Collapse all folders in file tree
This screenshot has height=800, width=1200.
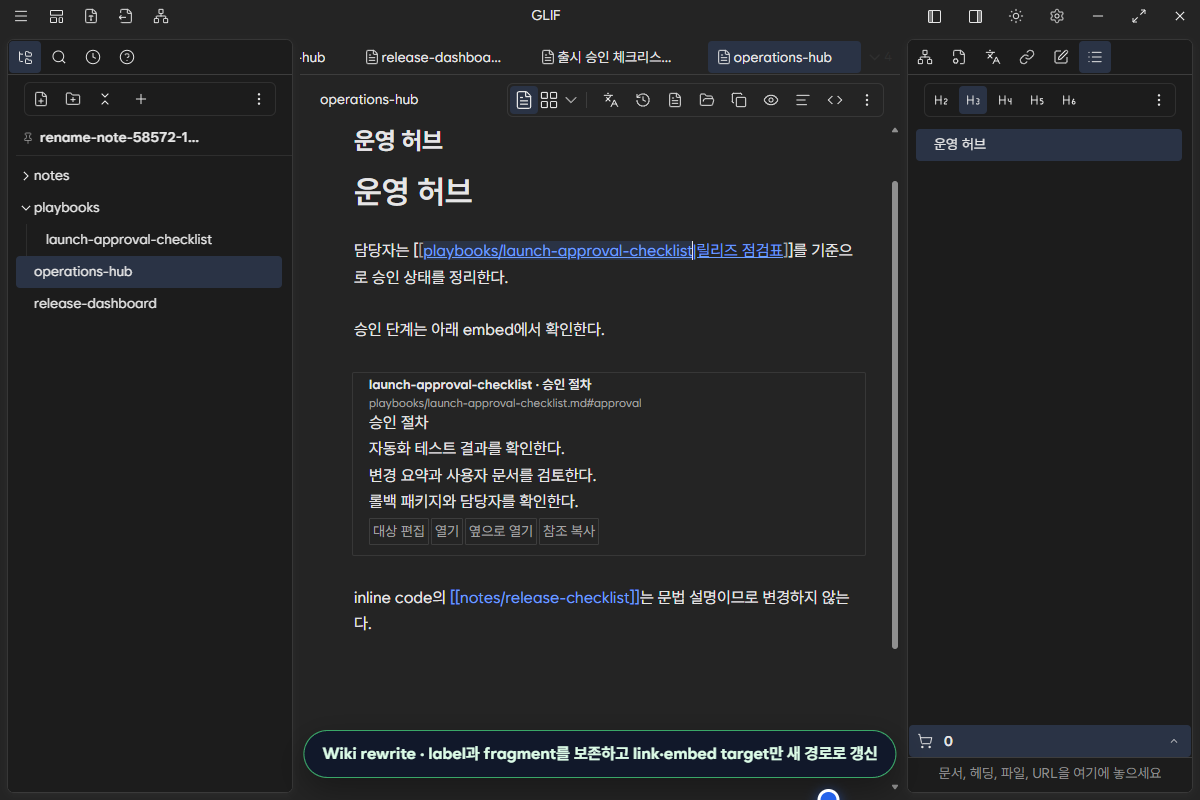tap(105, 99)
